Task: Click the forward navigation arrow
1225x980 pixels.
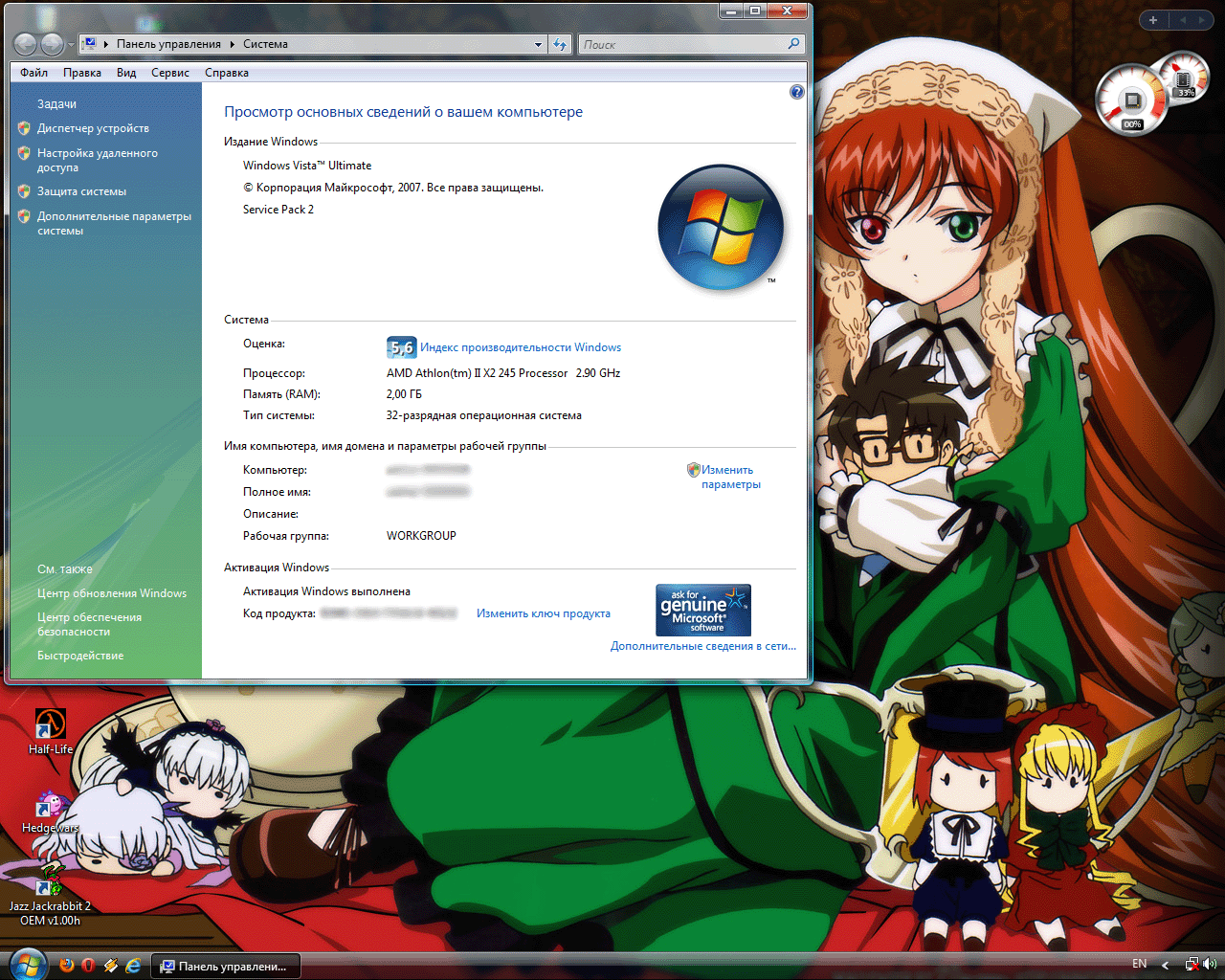Action: pos(53,44)
